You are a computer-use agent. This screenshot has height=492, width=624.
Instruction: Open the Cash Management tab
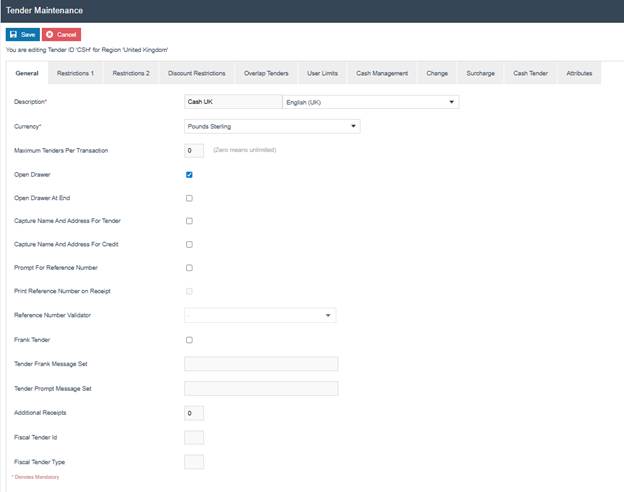point(382,73)
